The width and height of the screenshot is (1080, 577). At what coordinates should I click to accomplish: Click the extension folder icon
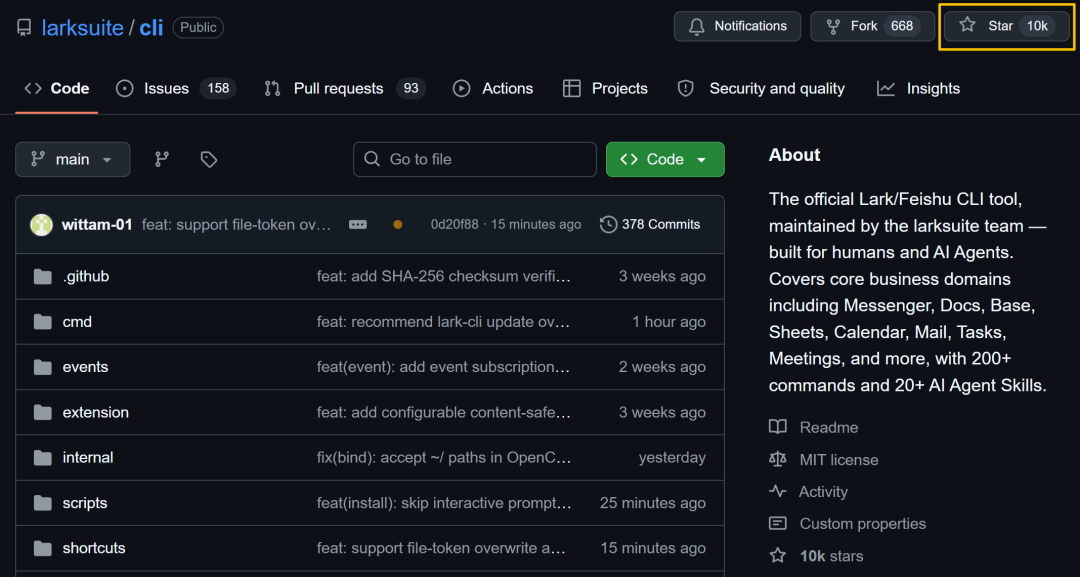click(x=43, y=413)
